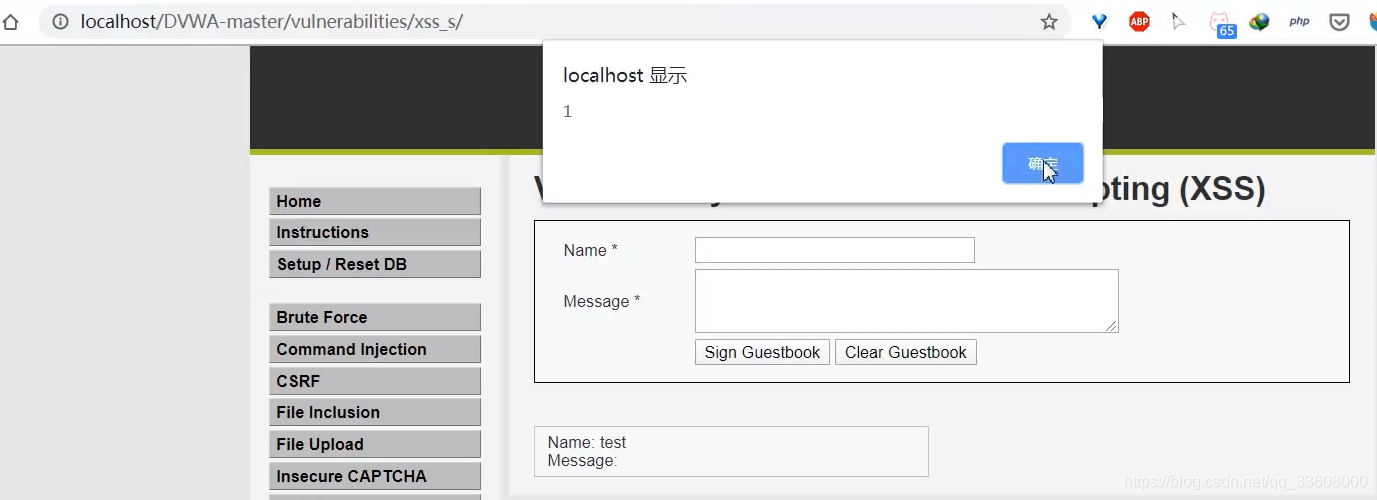This screenshot has width=1377, height=500.
Task: Open the Adblock Plus (ABP) extension
Action: (x=1139, y=21)
